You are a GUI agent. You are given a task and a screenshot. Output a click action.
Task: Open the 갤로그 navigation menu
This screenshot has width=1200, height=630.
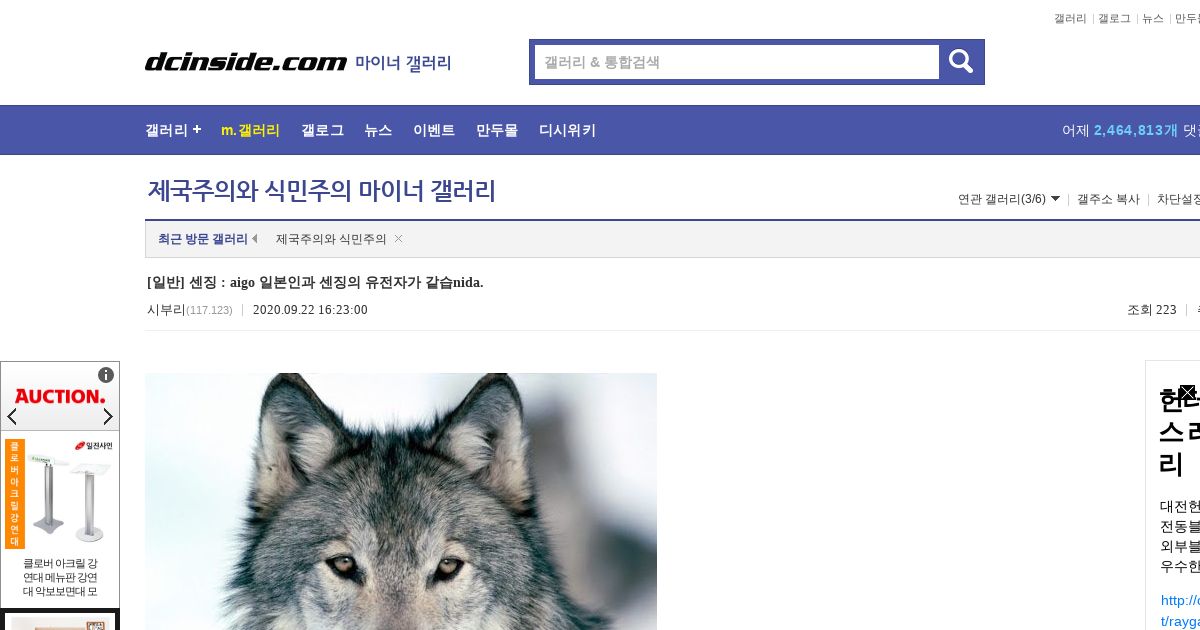[x=322, y=130]
